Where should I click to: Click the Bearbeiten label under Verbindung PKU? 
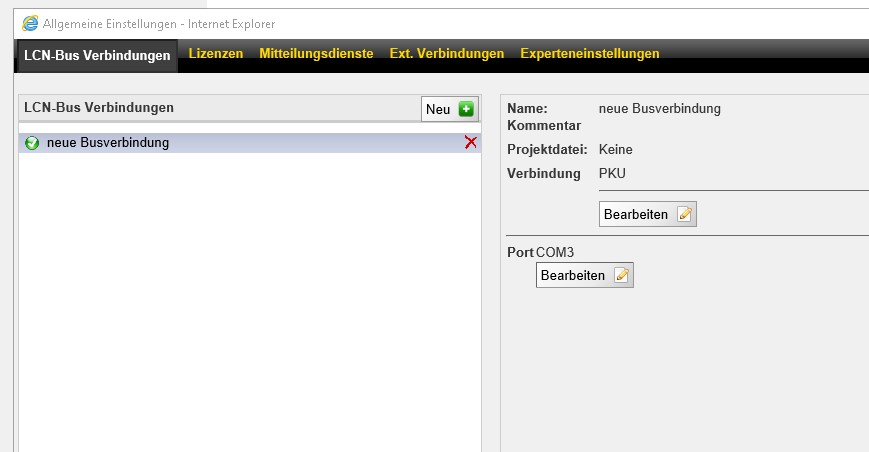click(636, 214)
